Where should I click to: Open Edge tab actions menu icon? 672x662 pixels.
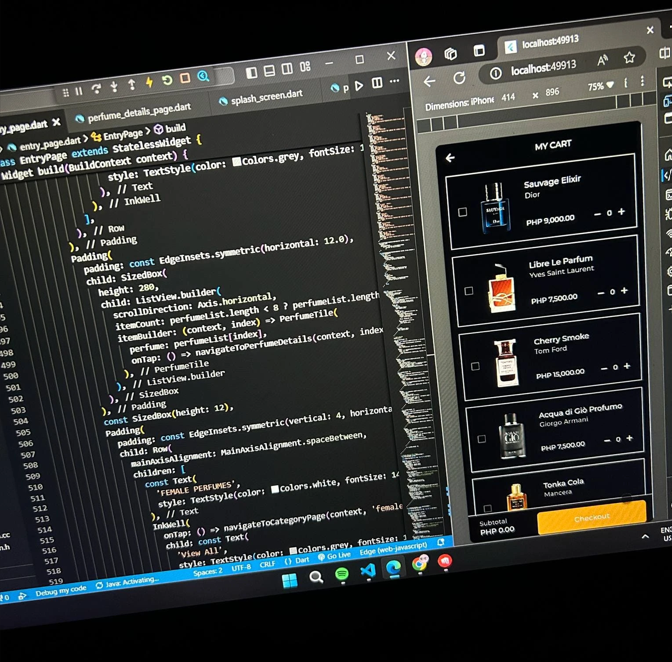[x=479, y=51]
